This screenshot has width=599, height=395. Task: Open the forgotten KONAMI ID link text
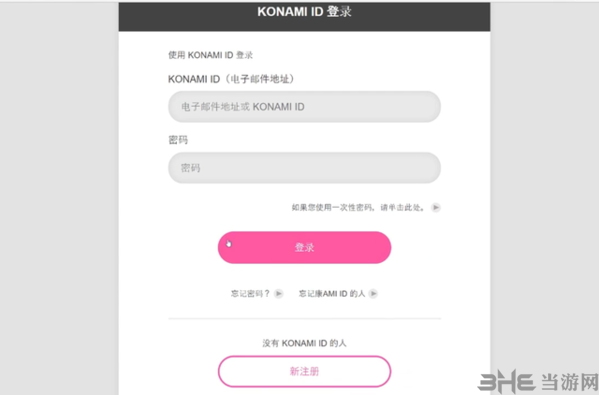[x=332, y=293]
